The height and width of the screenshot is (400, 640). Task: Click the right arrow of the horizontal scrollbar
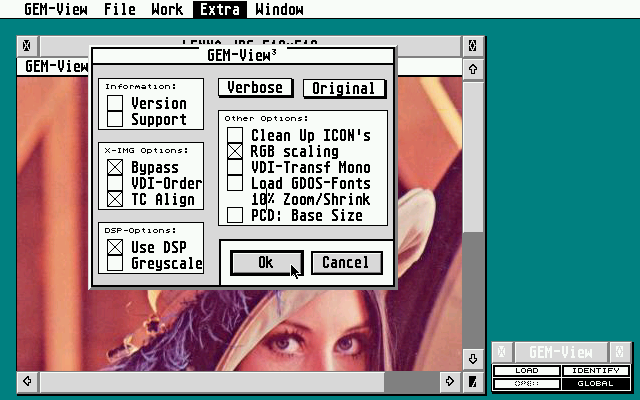click(x=450, y=381)
